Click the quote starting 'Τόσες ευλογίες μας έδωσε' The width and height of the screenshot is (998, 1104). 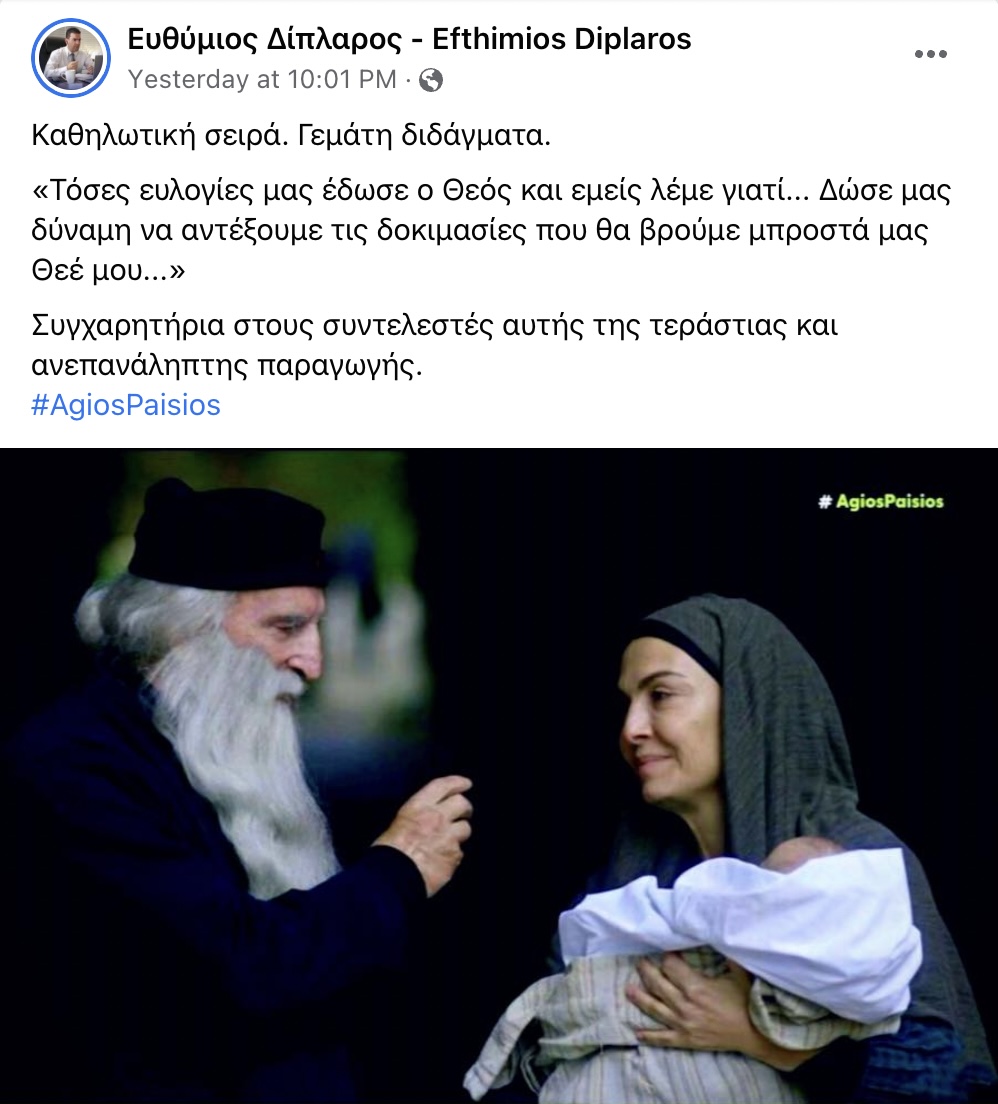pos(492,230)
